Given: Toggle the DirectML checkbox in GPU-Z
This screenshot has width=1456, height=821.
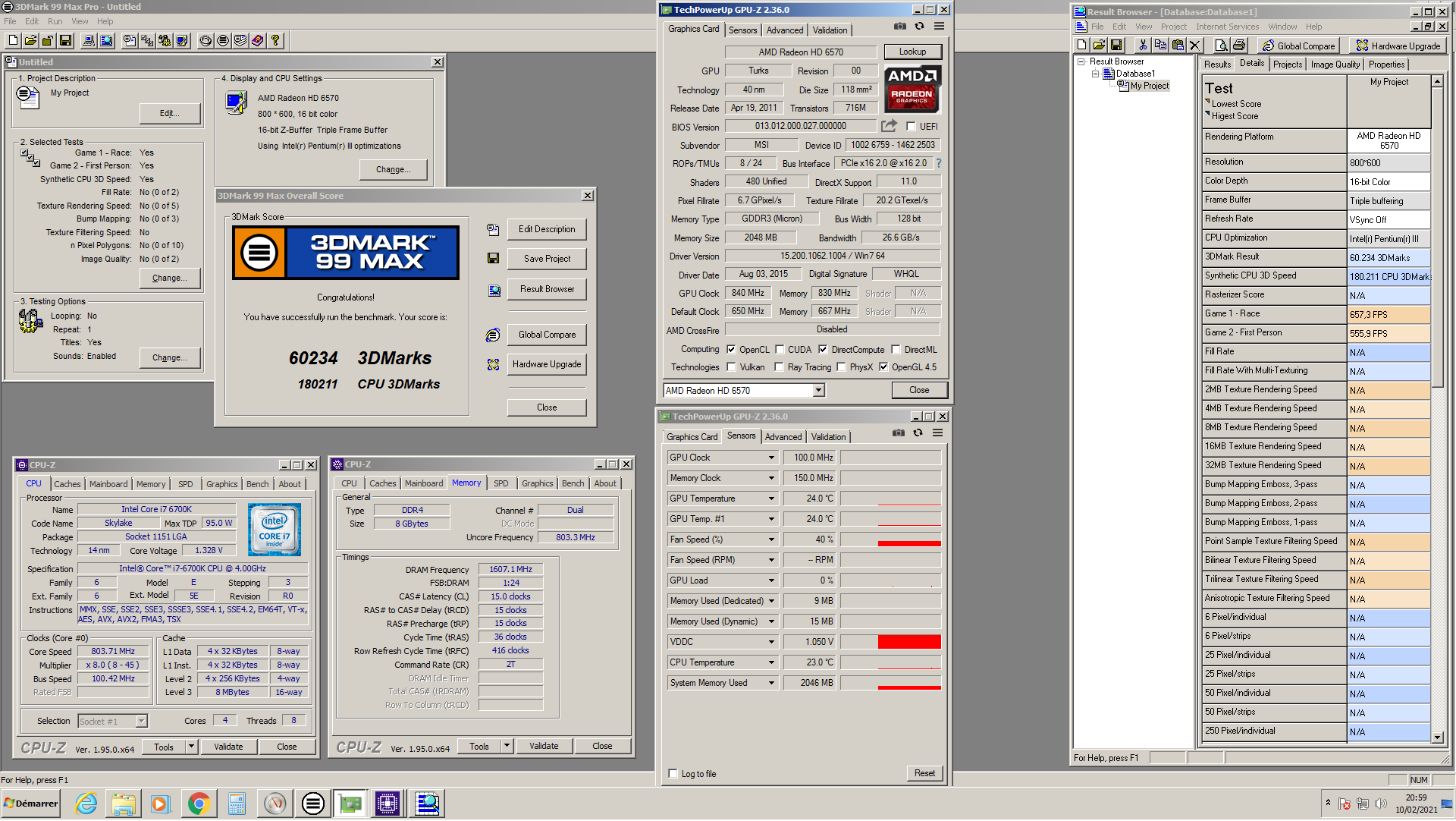Looking at the screenshot, I should tap(896, 350).
